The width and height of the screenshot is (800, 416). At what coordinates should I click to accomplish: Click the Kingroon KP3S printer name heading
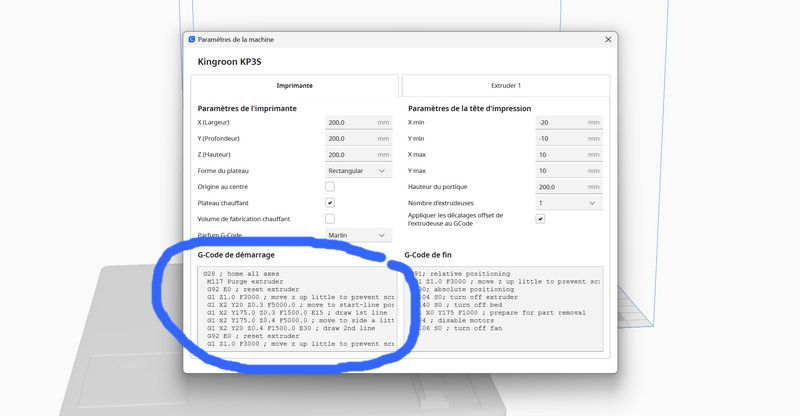coord(229,62)
